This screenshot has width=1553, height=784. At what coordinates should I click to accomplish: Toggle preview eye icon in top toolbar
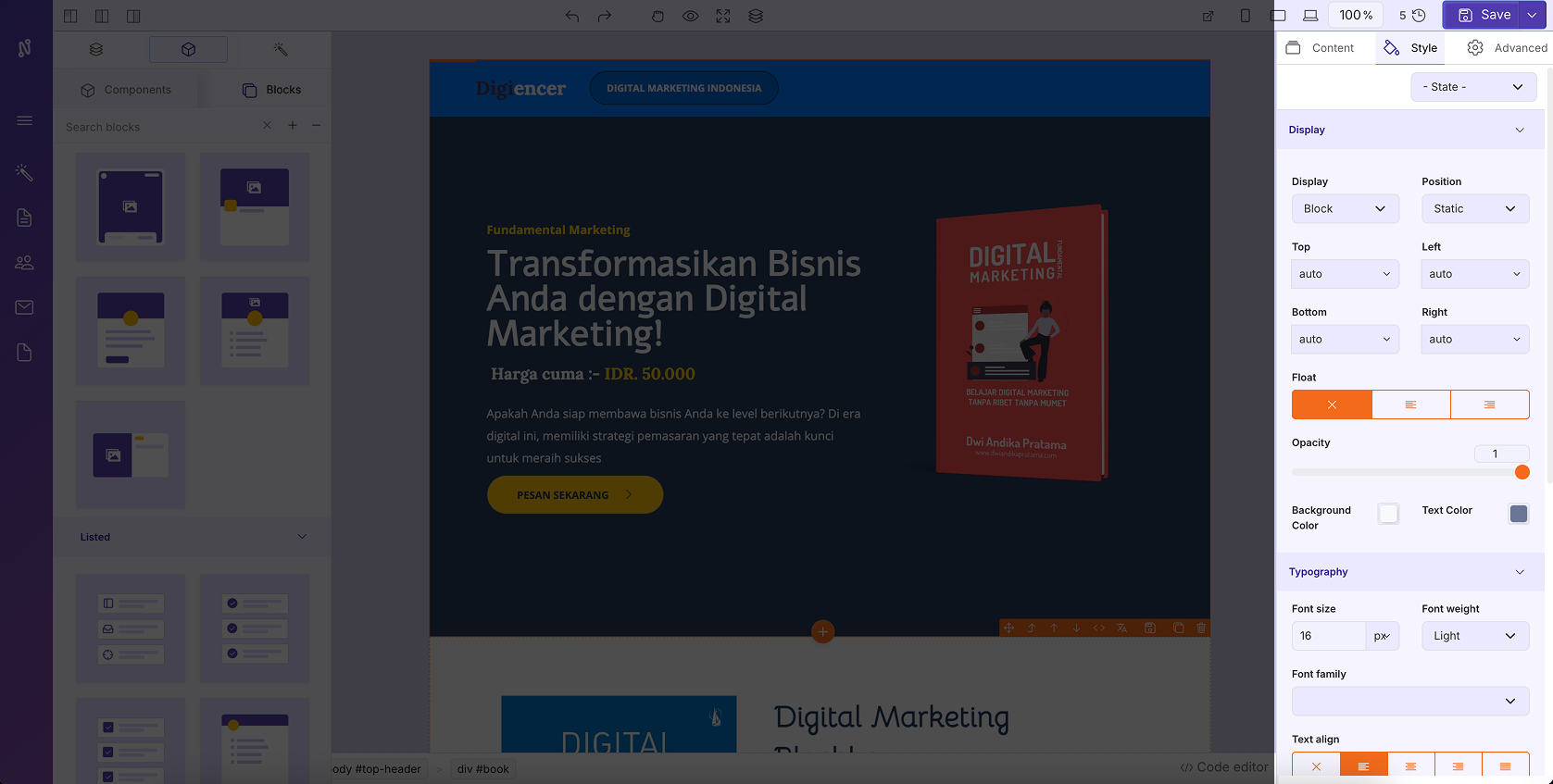[x=691, y=16]
